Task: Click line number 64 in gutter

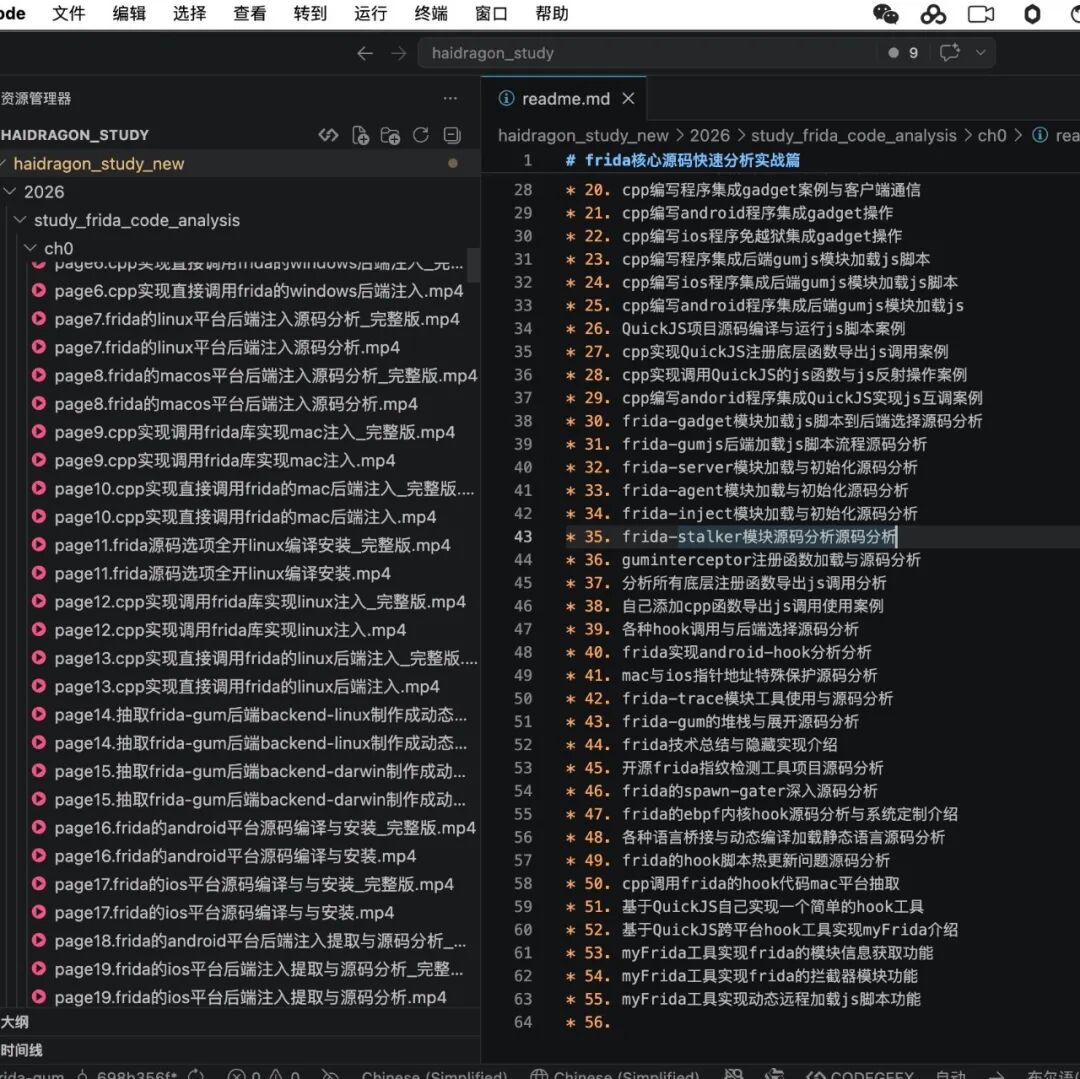Action: click(523, 1022)
